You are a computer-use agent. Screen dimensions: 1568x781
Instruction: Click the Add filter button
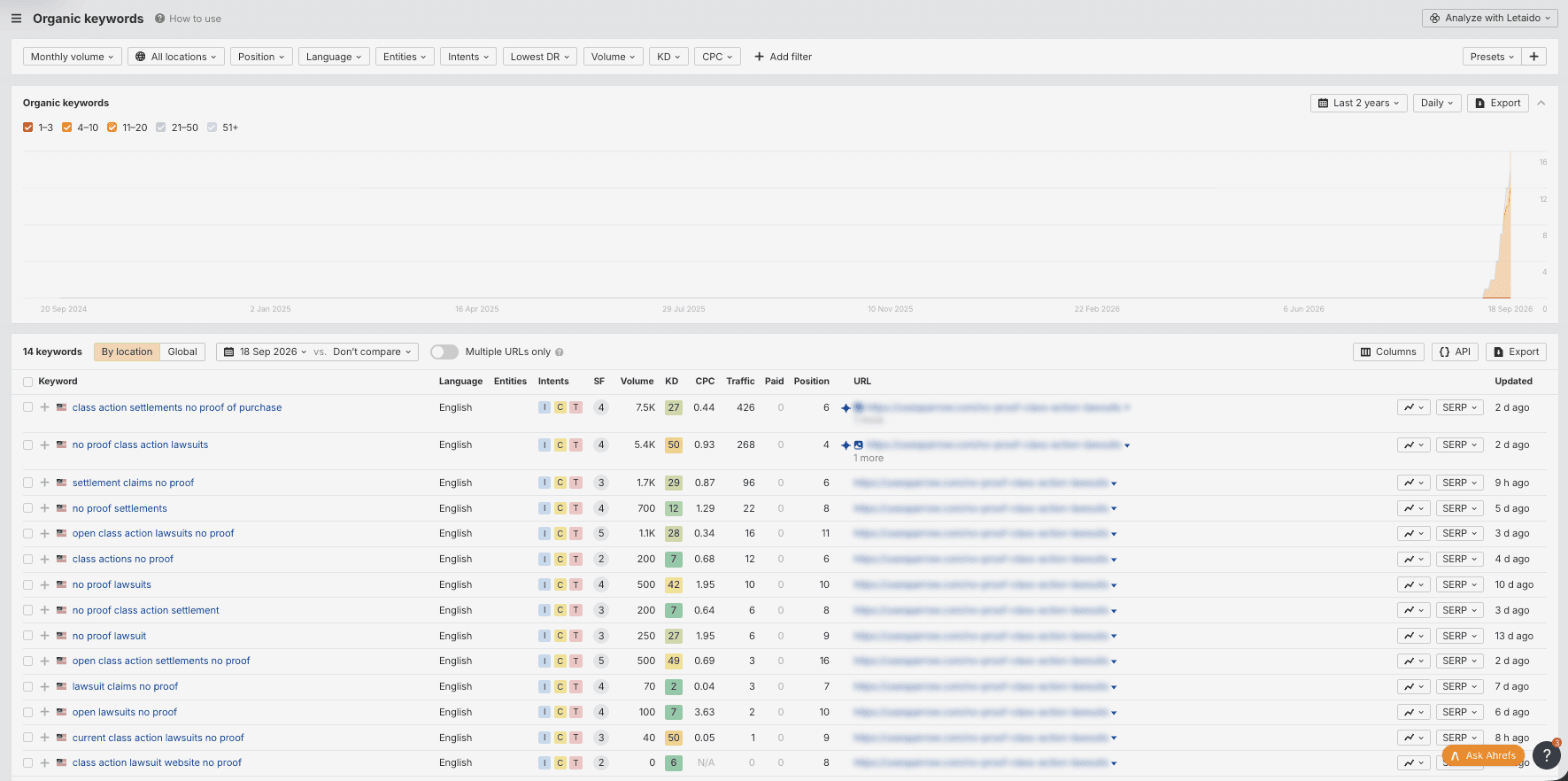tap(783, 57)
